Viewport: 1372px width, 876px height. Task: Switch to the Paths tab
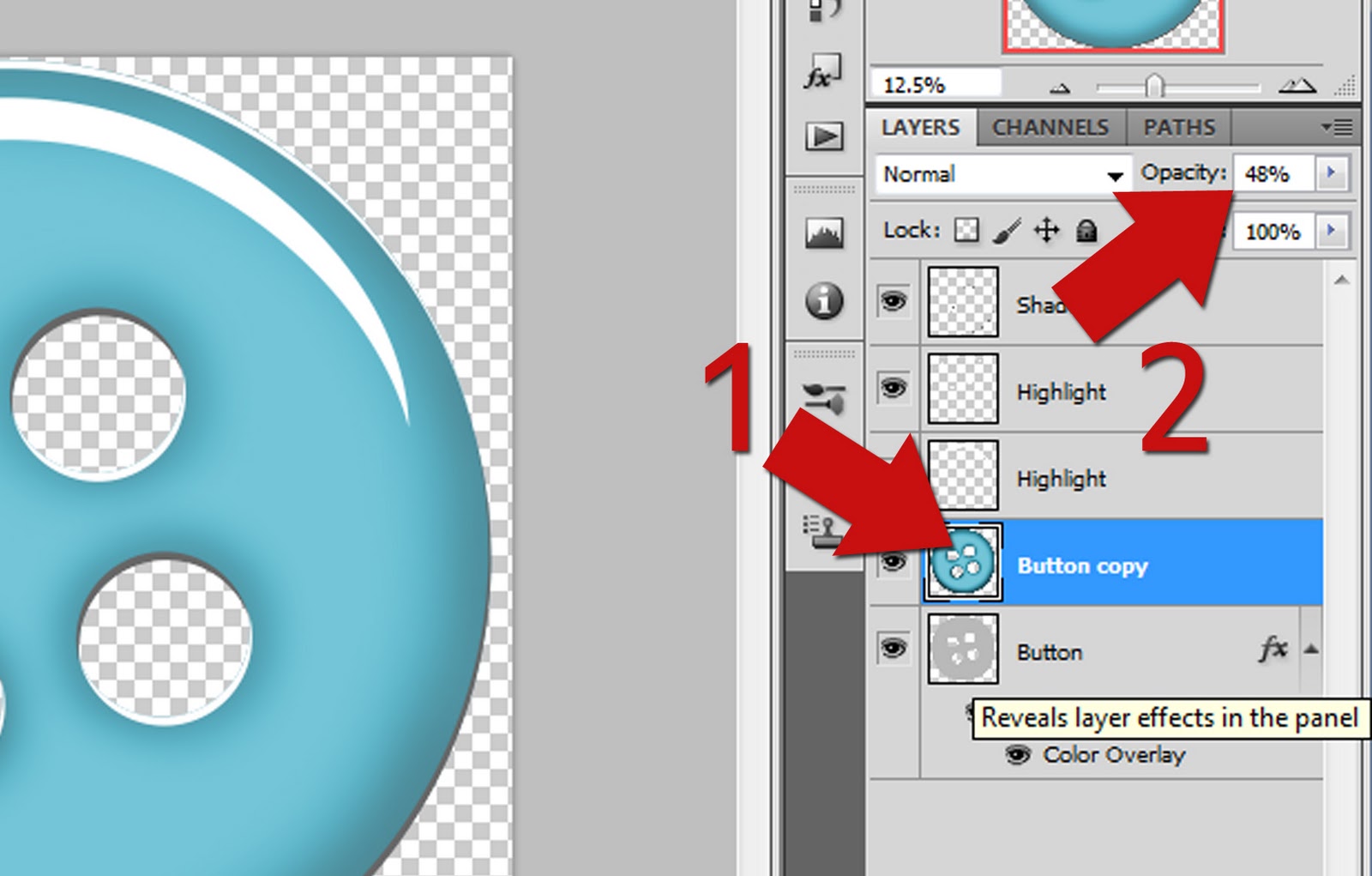point(1179,128)
